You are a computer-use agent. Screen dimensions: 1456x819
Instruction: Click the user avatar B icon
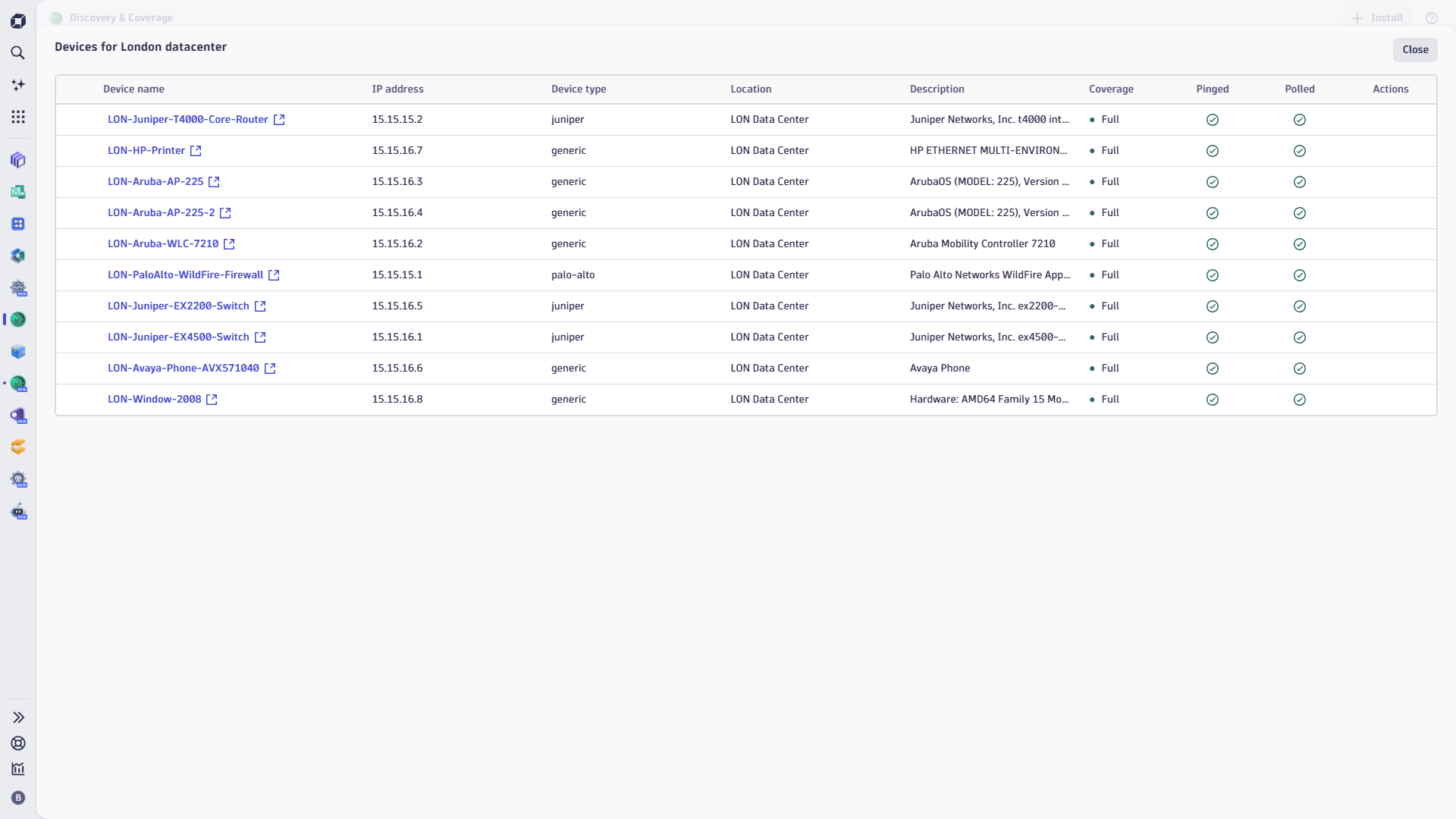coord(18,798)
